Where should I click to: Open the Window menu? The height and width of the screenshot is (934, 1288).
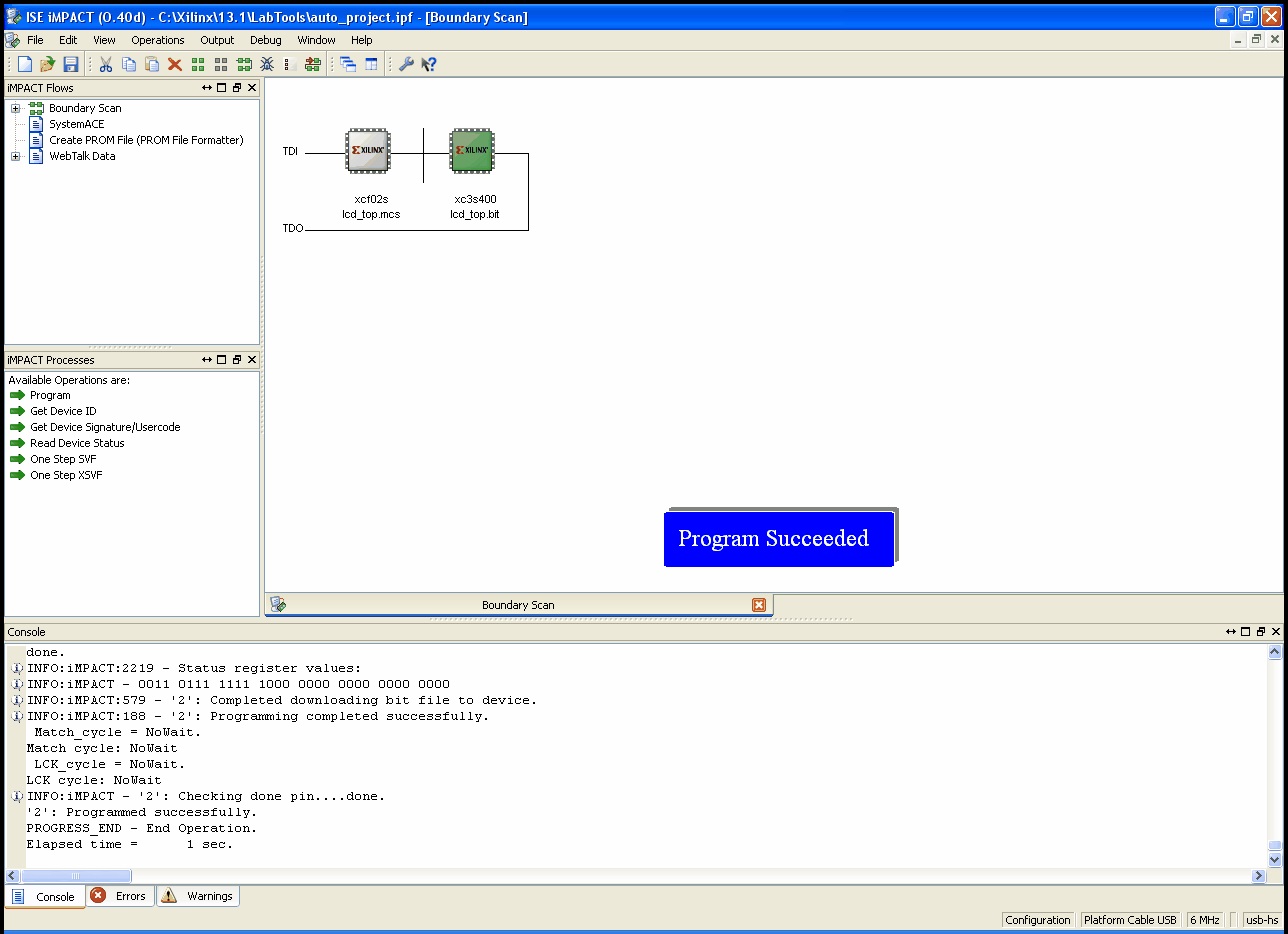316,40
